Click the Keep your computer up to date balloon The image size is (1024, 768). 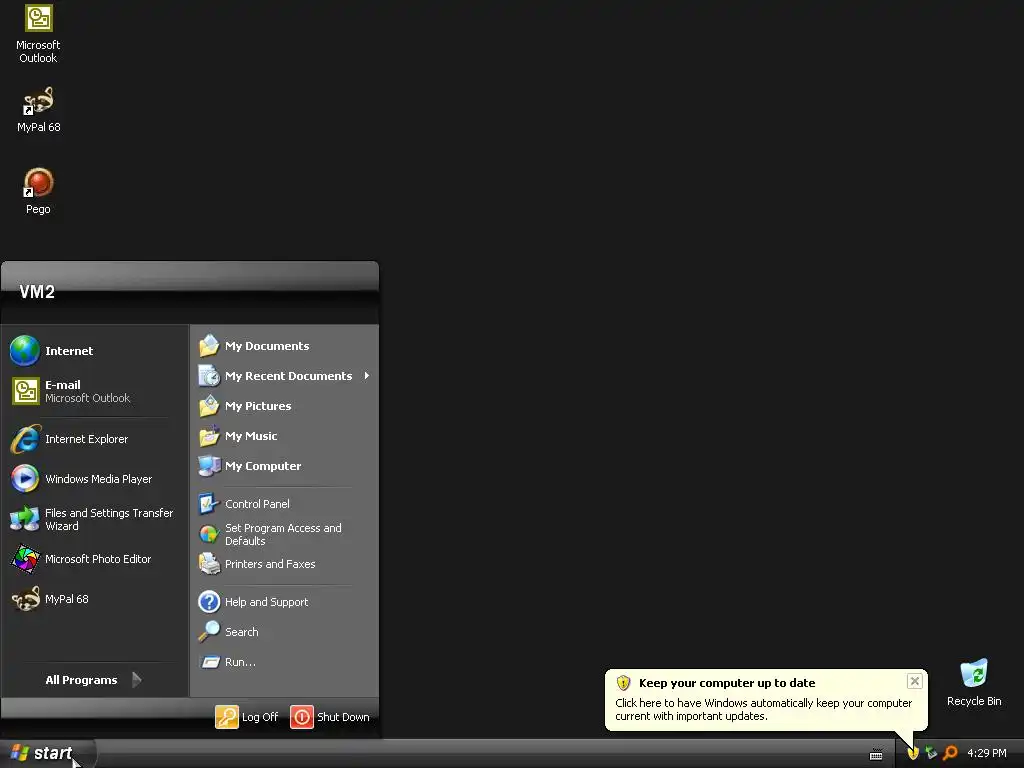pyautogui.click(x=766, y=699)
